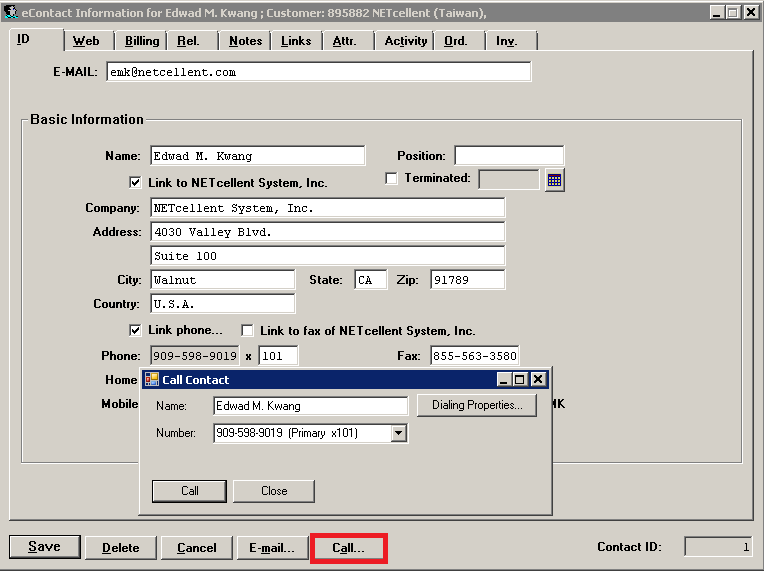This screenshot has height=571, width=764.
Task: Click the empty Position field
Action: [x=509, y=155]
